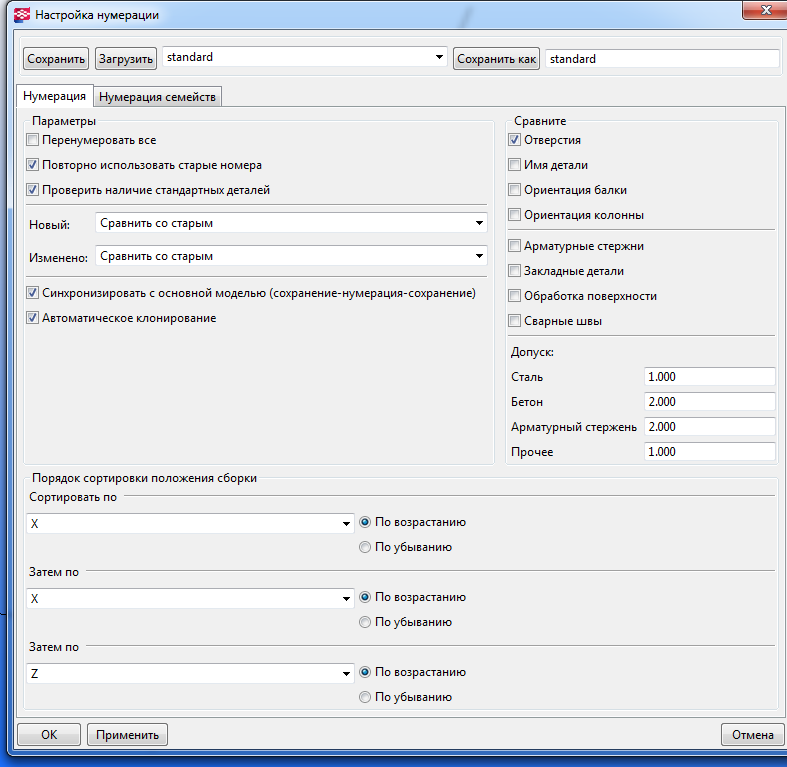Click the Сталь tolerance input field
This screenshot has height=767, width=787.
pyautogui.click(x=709, y=377)
